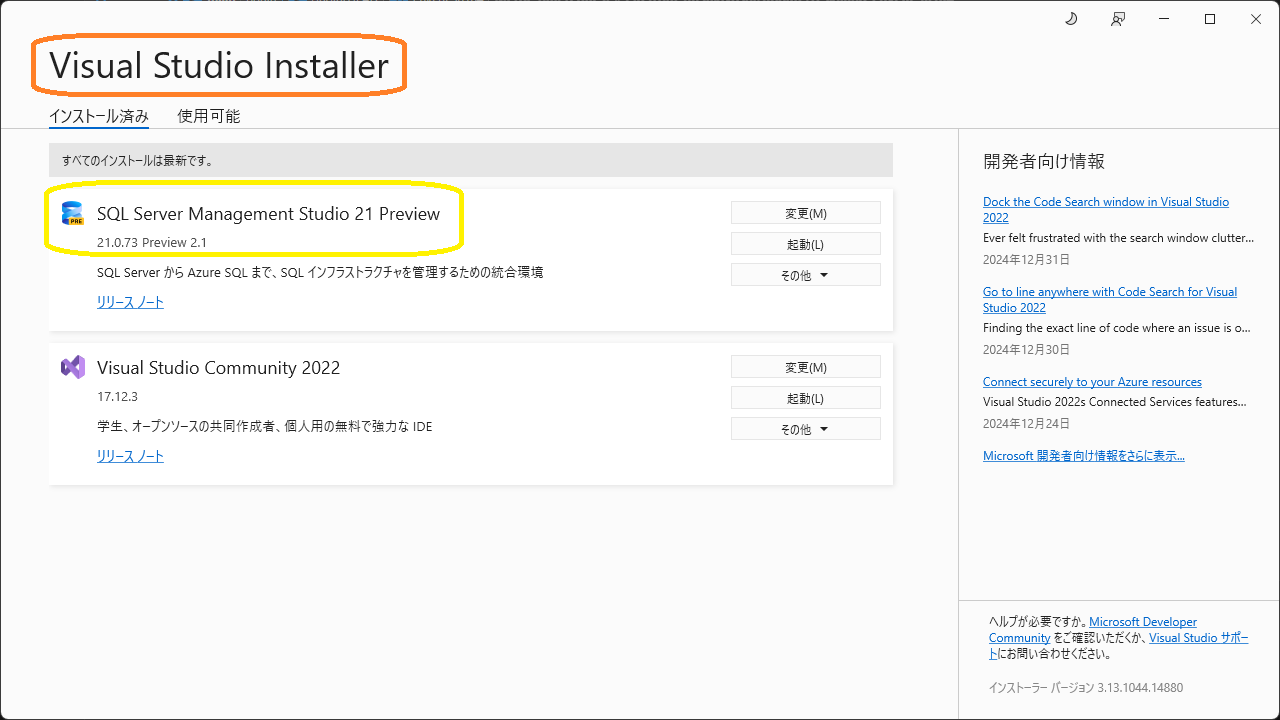Click the '開発者向け情報' panel heading
The image size is (1280, 720).
coord(1044,162)
